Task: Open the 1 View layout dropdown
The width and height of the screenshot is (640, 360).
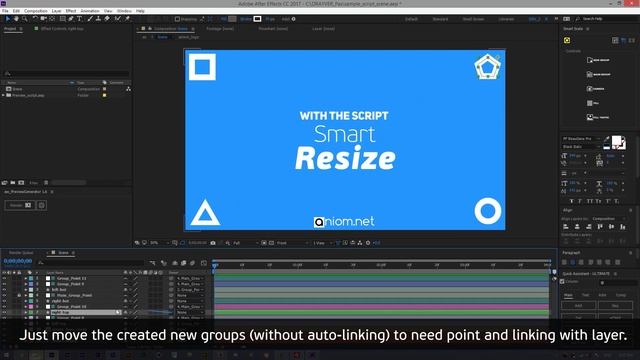Action: pyautogui.click(x=323, y=243)
